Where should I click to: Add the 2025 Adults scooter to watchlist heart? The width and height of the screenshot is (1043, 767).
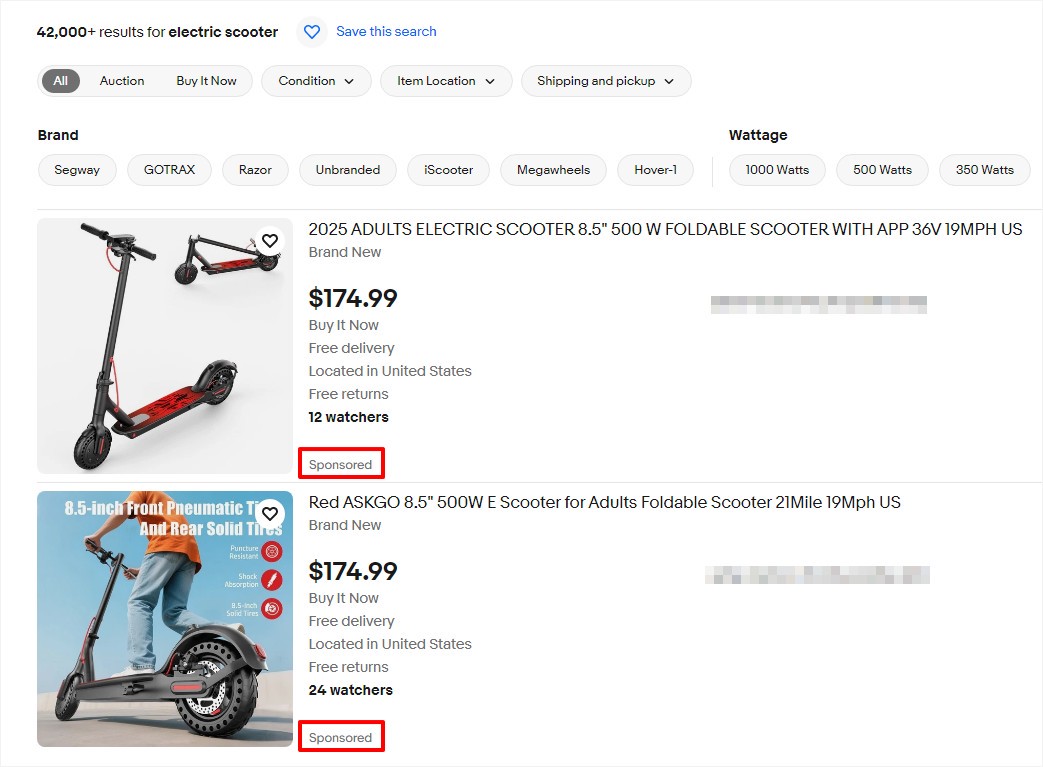point(269,240)
